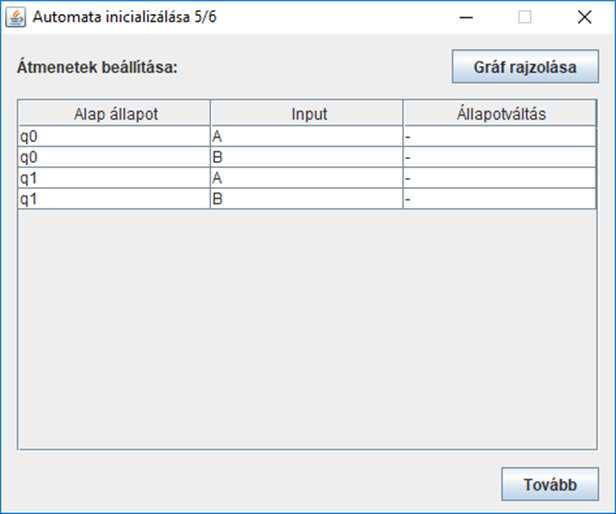
Task: Click the Gráf rajzolása button
Action: click(525, 66)
